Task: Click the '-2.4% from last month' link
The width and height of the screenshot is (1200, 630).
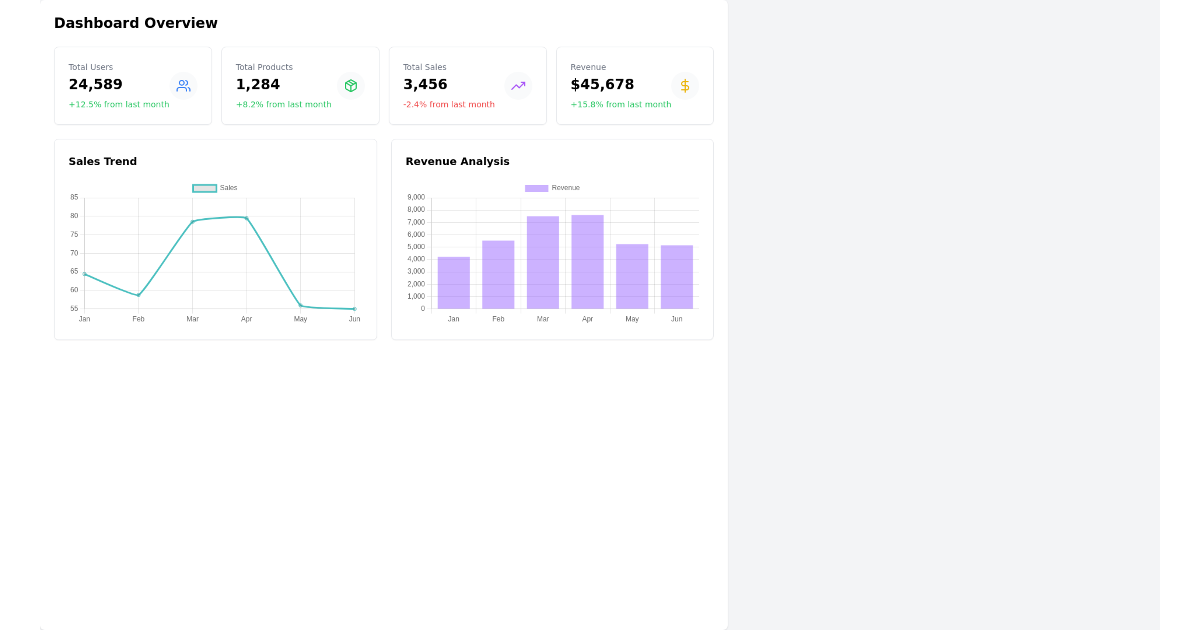Action: (447, 104)
